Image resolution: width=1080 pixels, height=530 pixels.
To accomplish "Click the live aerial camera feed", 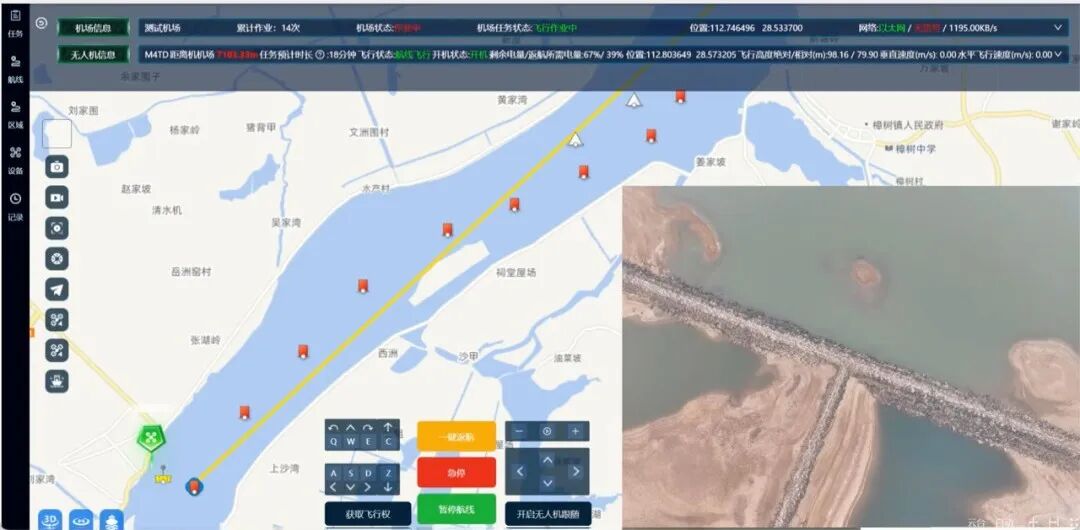I will click(850, 357).
